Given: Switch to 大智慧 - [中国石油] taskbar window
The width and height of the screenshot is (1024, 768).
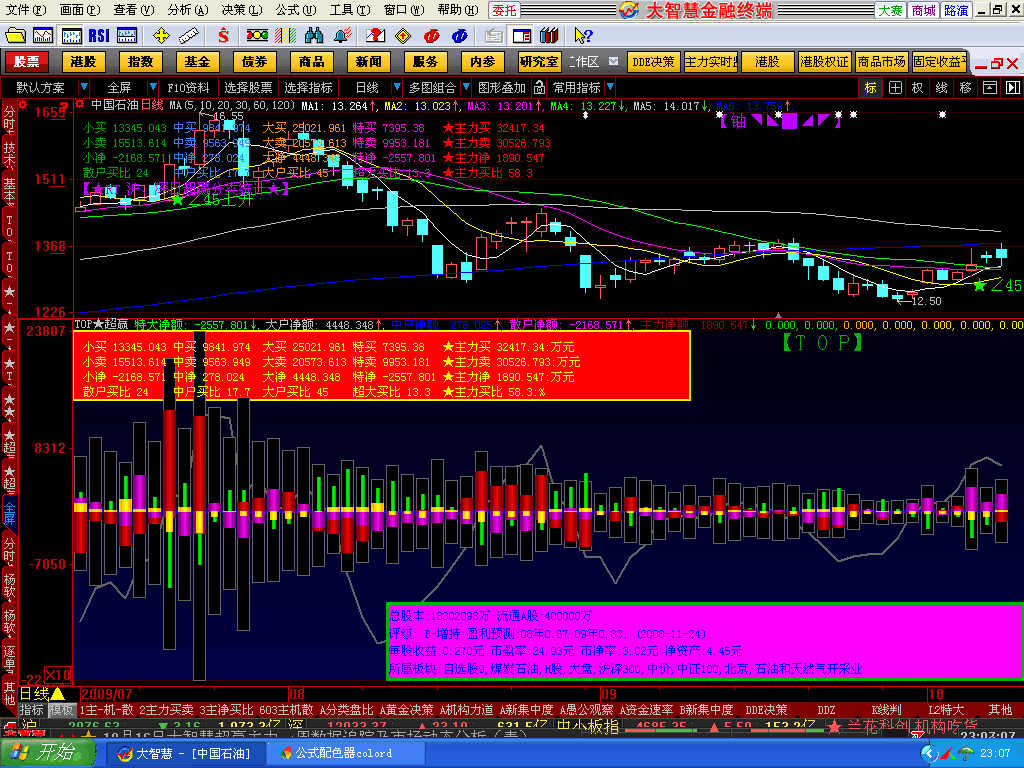Looking at the screenshot, I should tap(184, 753).
